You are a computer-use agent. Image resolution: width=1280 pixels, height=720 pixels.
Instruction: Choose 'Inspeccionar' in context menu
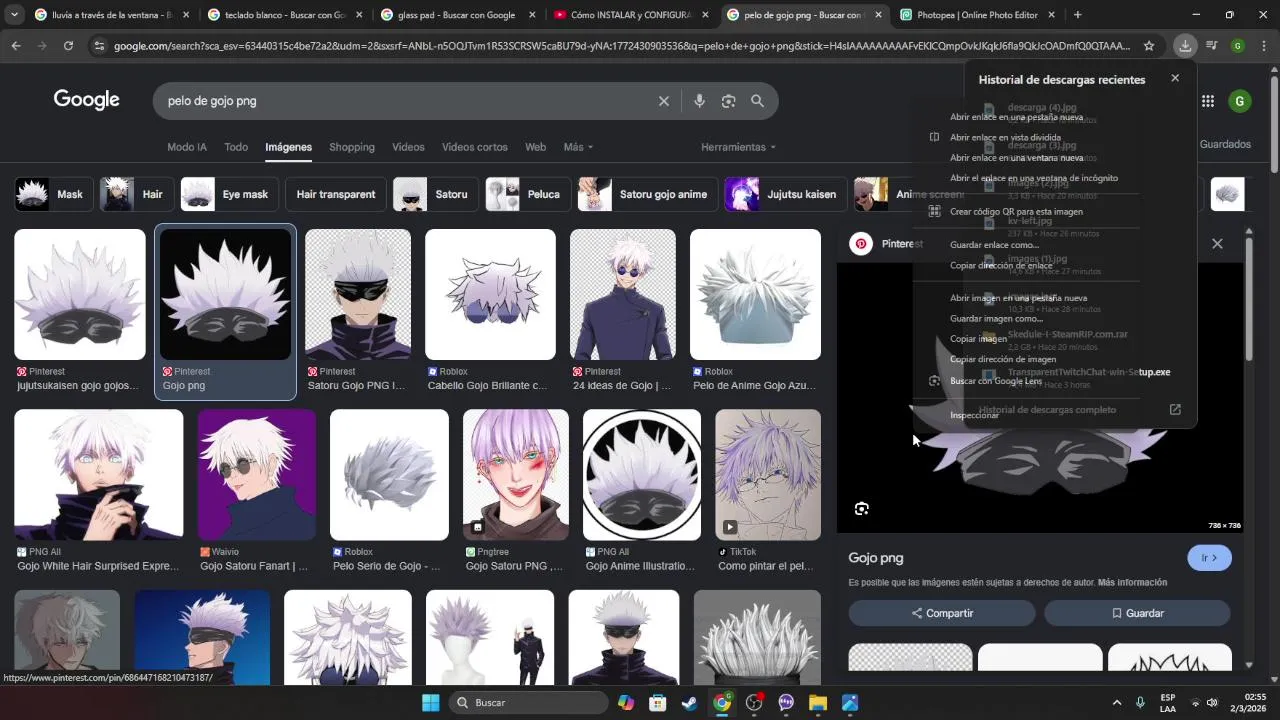tap(974, 415)
